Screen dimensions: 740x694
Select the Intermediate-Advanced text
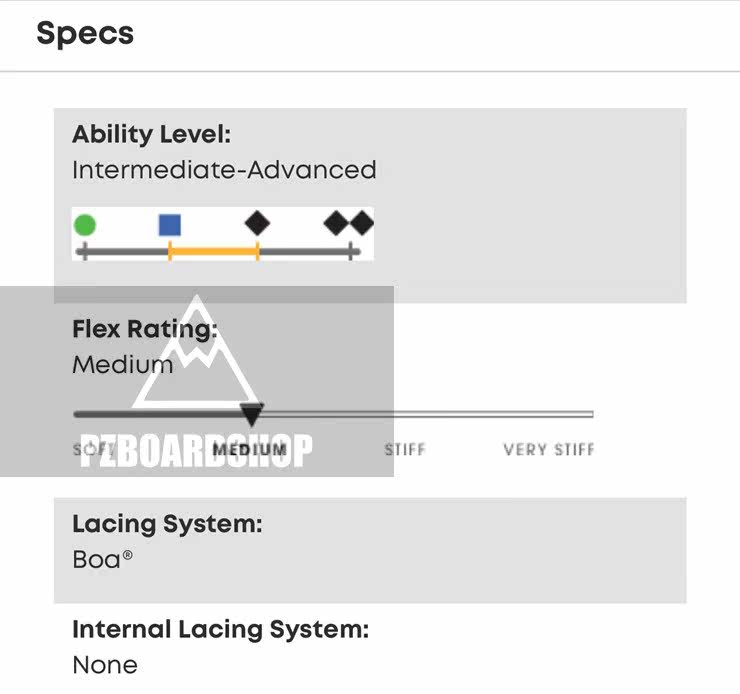tap(224, 170)
